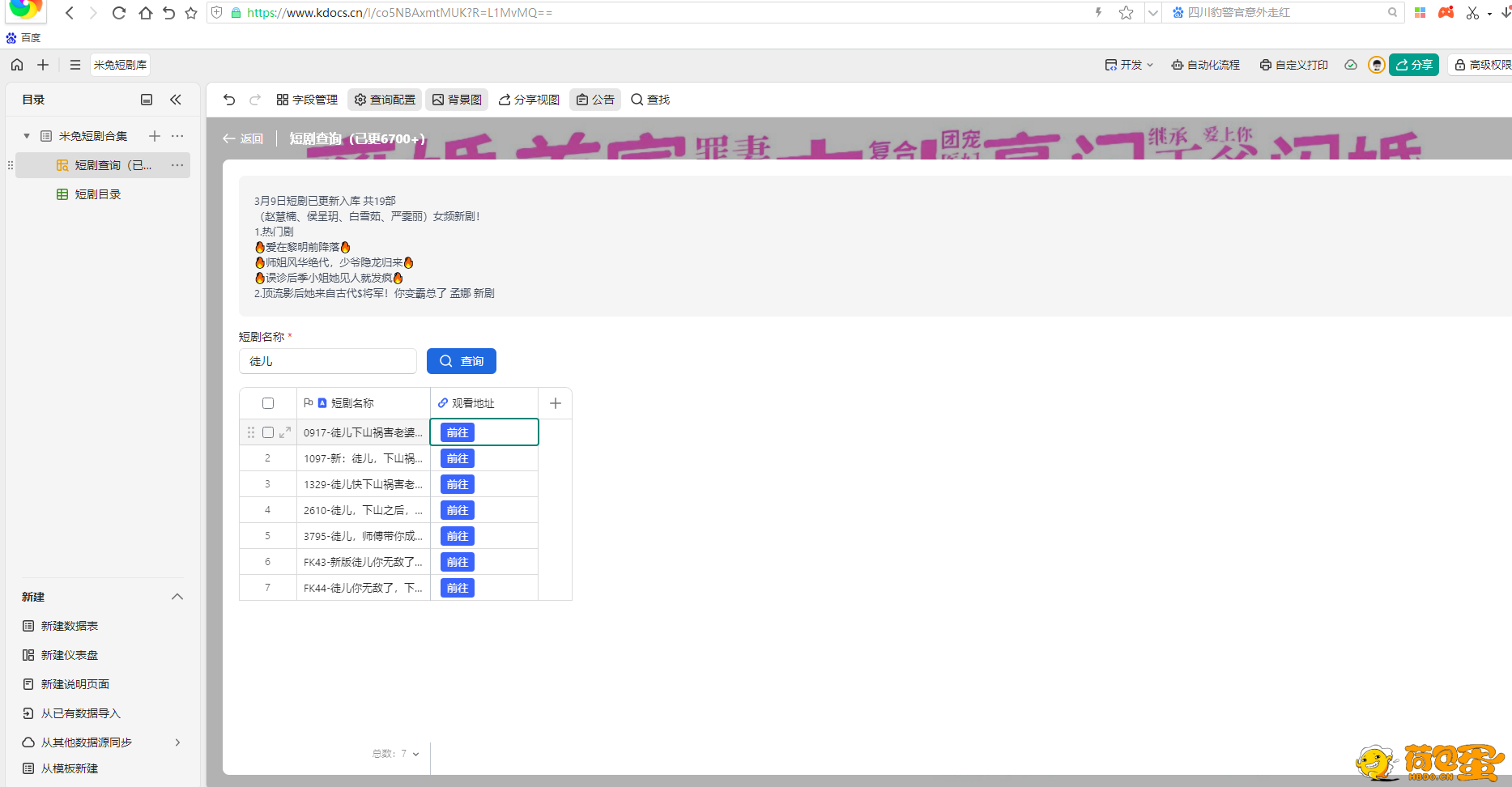Click 前往 for row 1097
Image resolution: width=1512 pixels, height=787 pixels.
click(458, 458)
